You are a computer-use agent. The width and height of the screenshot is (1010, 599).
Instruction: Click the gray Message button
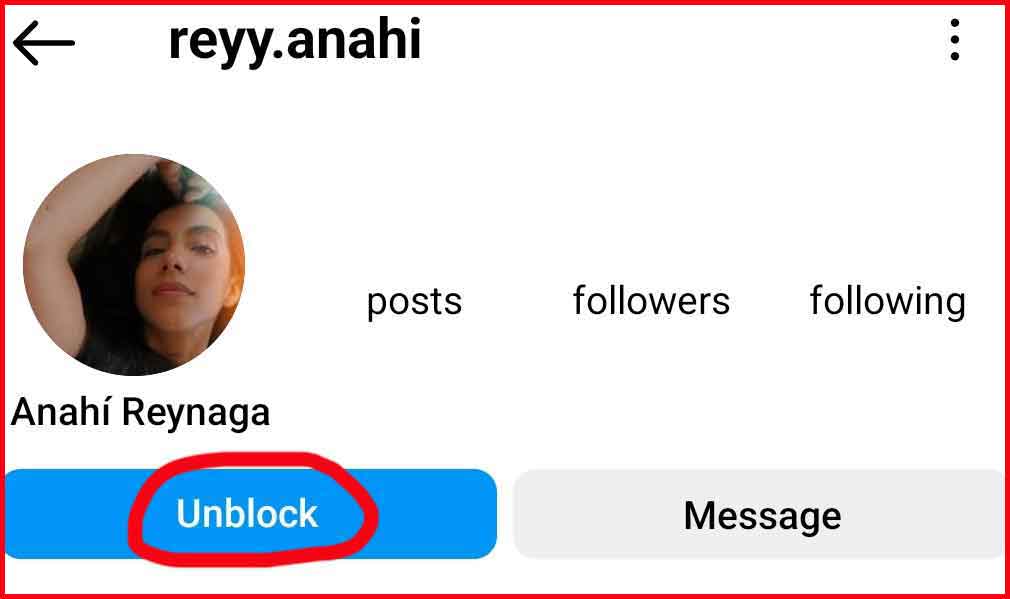coord(761,514)
